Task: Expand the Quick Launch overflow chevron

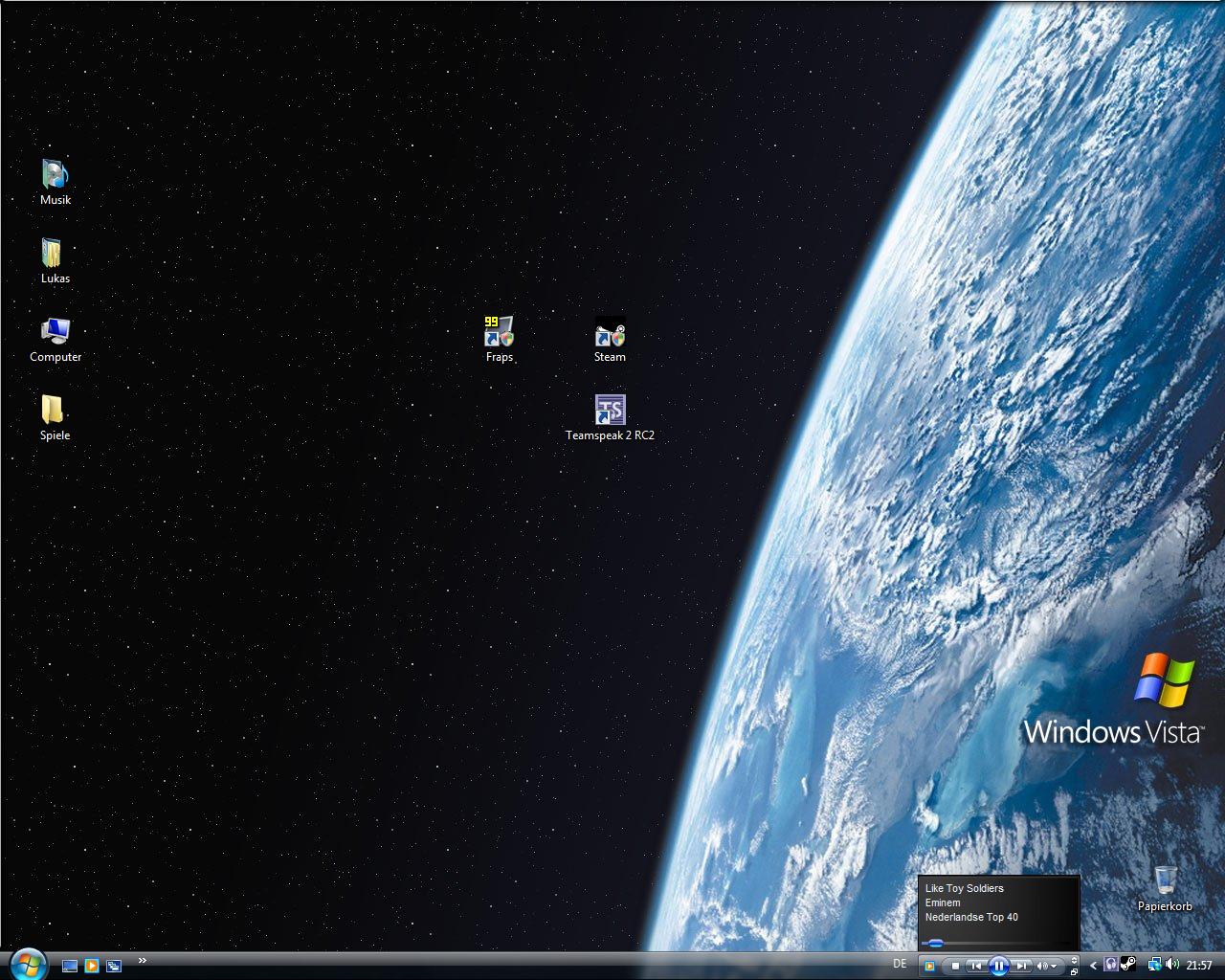Action: click(143, 960)
